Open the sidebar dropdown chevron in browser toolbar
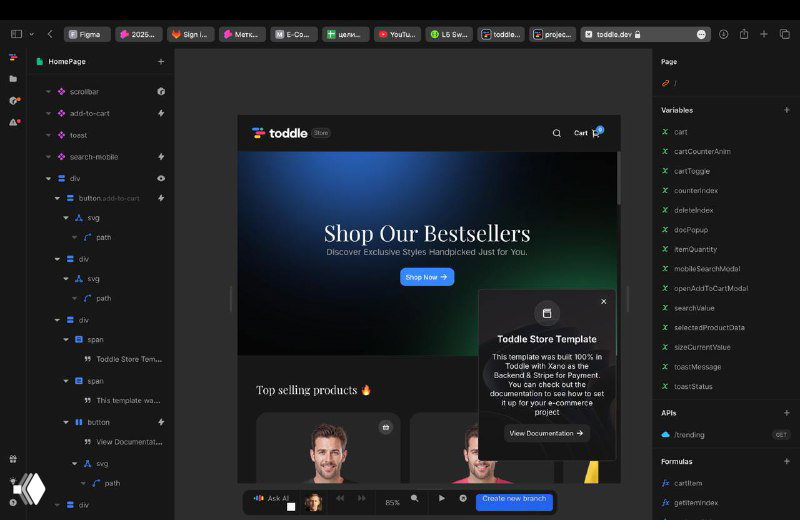Viewport: 800px width, 520px height. tap(32, 34)
